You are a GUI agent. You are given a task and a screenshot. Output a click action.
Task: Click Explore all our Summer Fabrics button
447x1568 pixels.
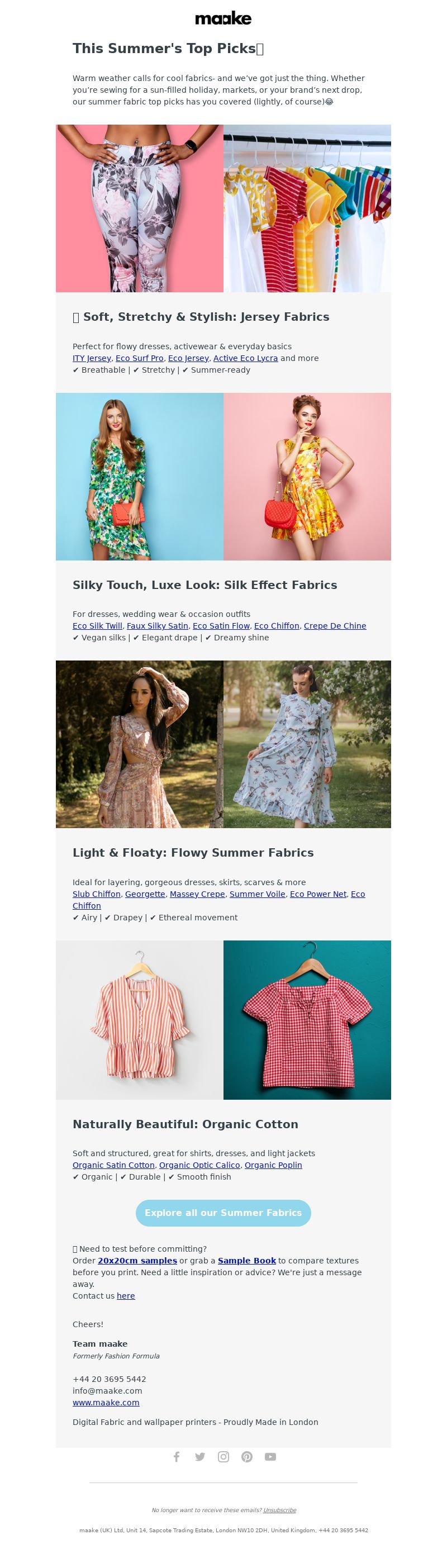tap(223, 1213)
